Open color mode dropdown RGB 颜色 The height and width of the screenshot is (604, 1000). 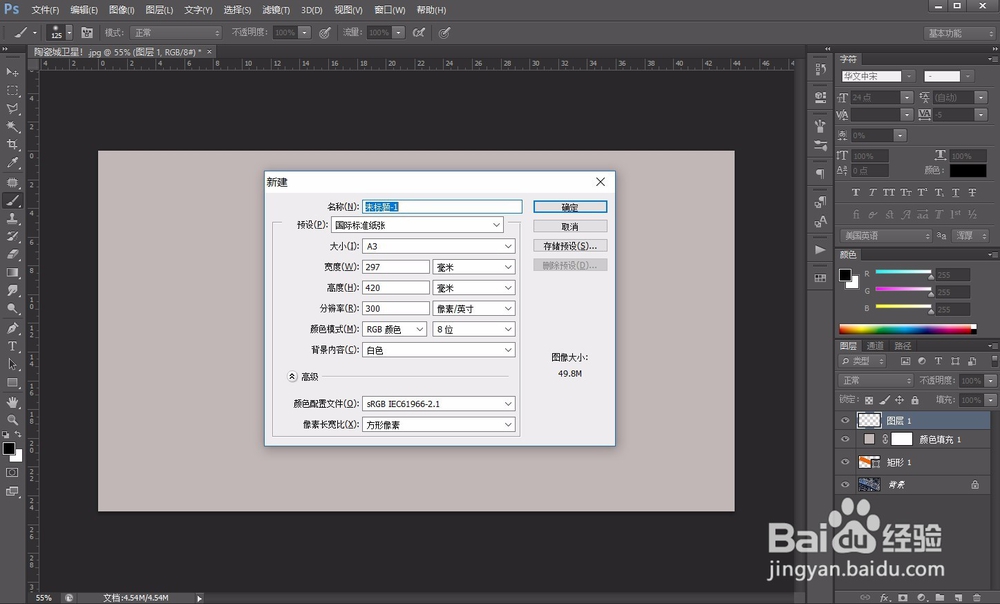tap(395, 329)
